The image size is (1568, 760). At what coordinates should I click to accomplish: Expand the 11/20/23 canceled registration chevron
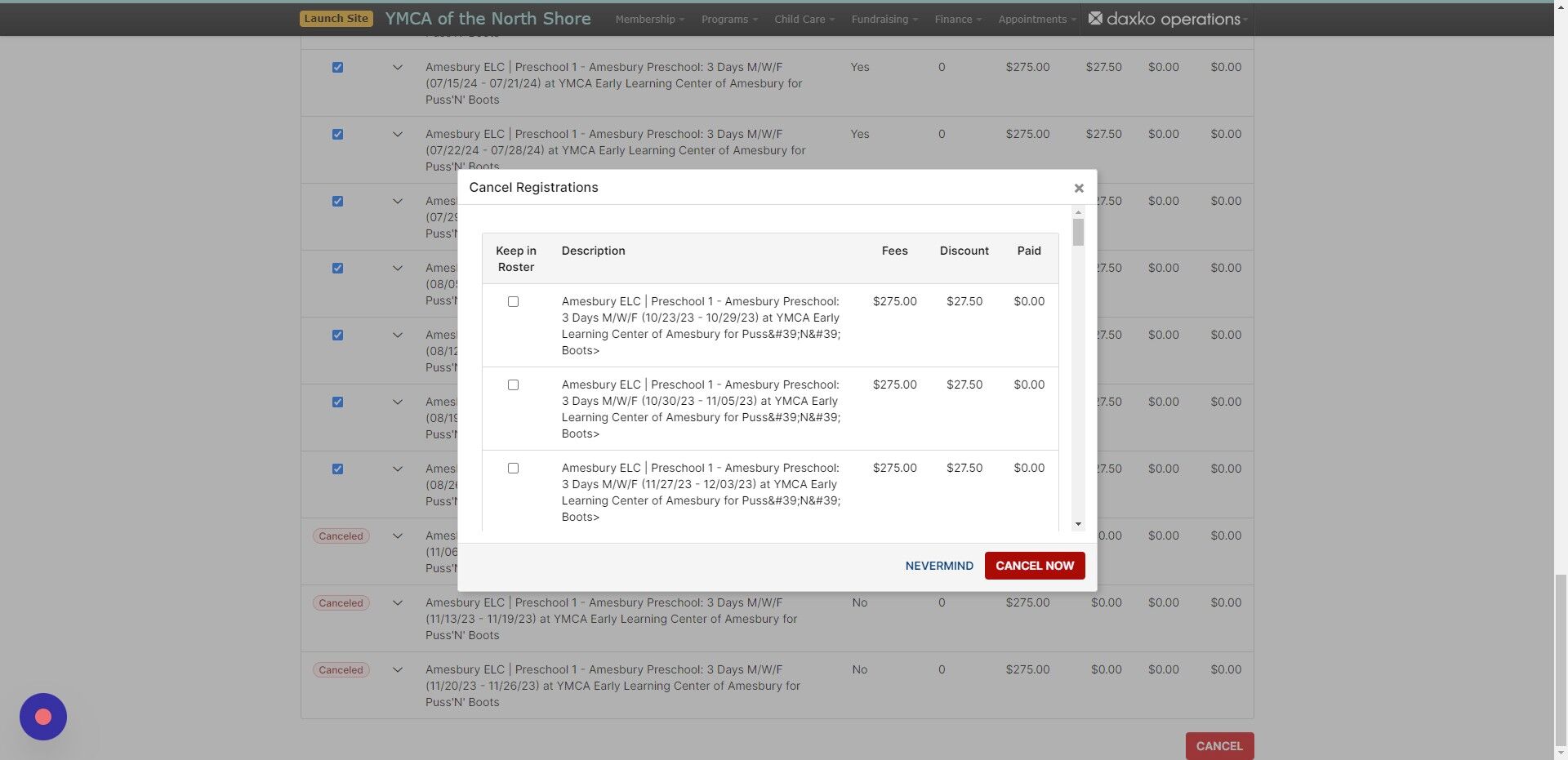pyautogui.click(x=398, y=669)
